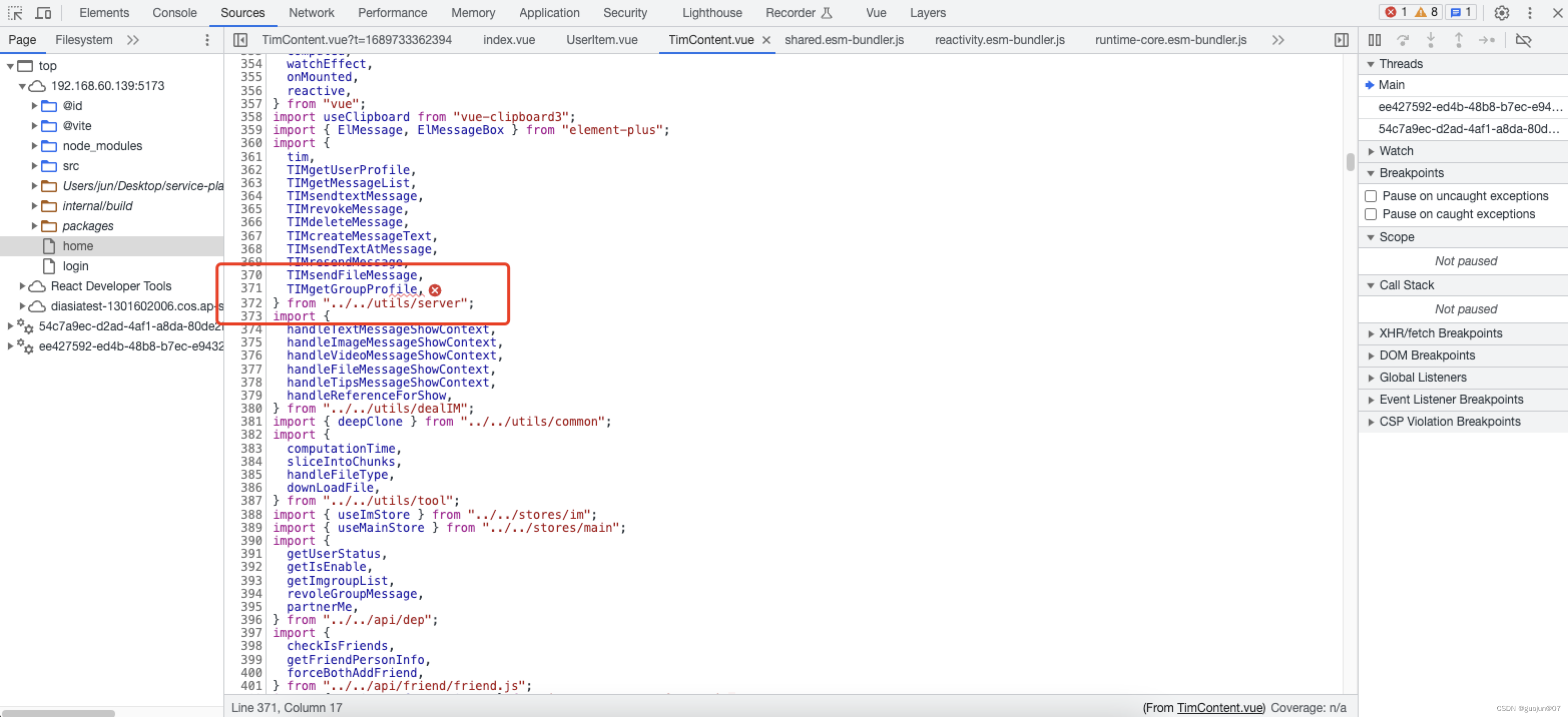Click the code editor vertical scrollbar
Image resolution: width=1568 pixels, height=717 pixels.
(1350, 162)
